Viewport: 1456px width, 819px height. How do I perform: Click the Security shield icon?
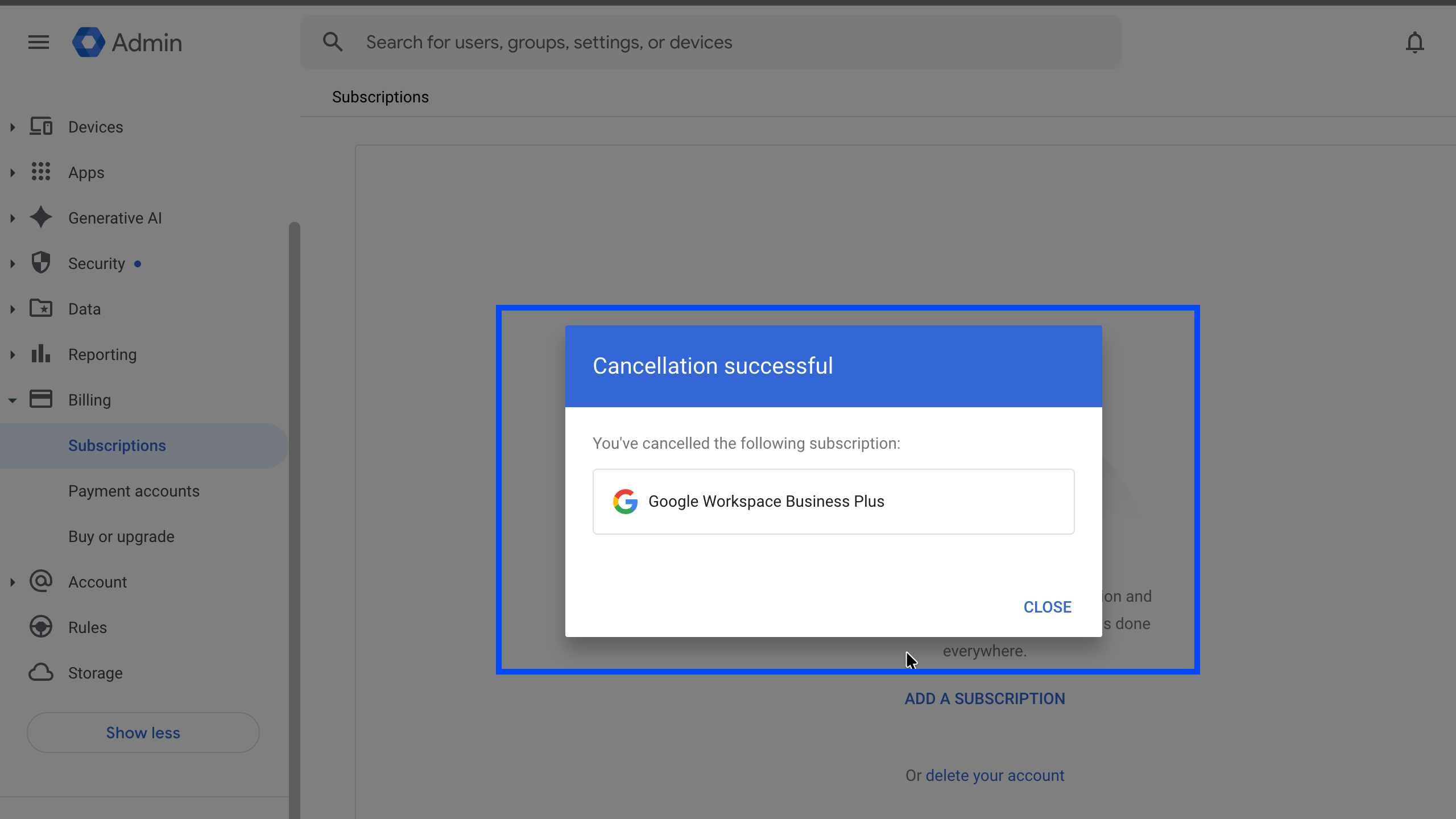[41, 263]
